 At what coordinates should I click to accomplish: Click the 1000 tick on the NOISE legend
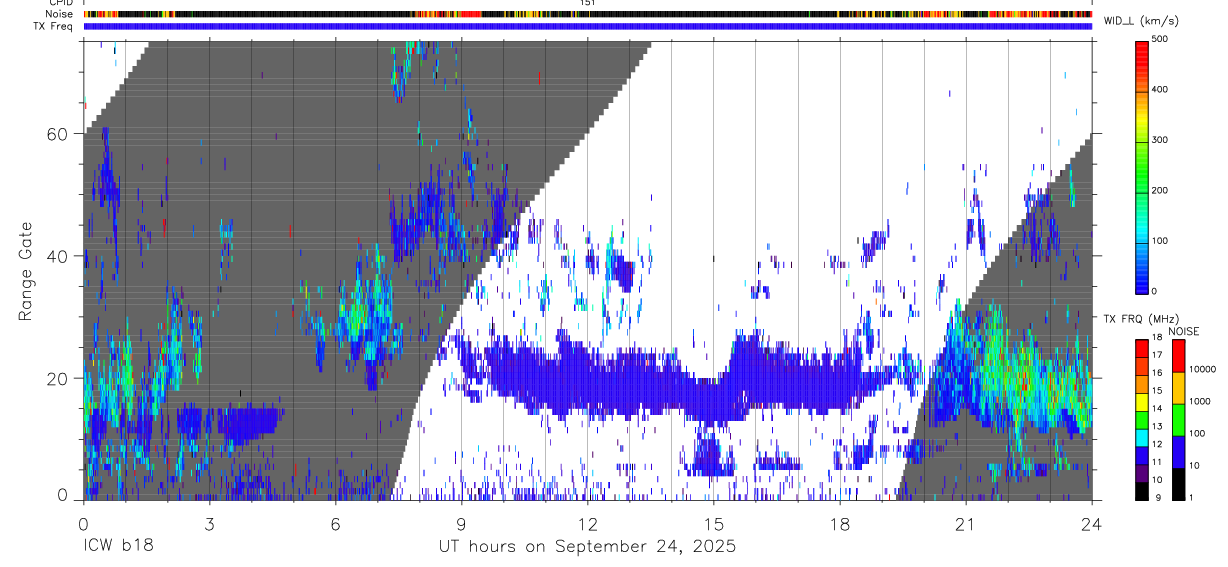(x=1199, y=402)
